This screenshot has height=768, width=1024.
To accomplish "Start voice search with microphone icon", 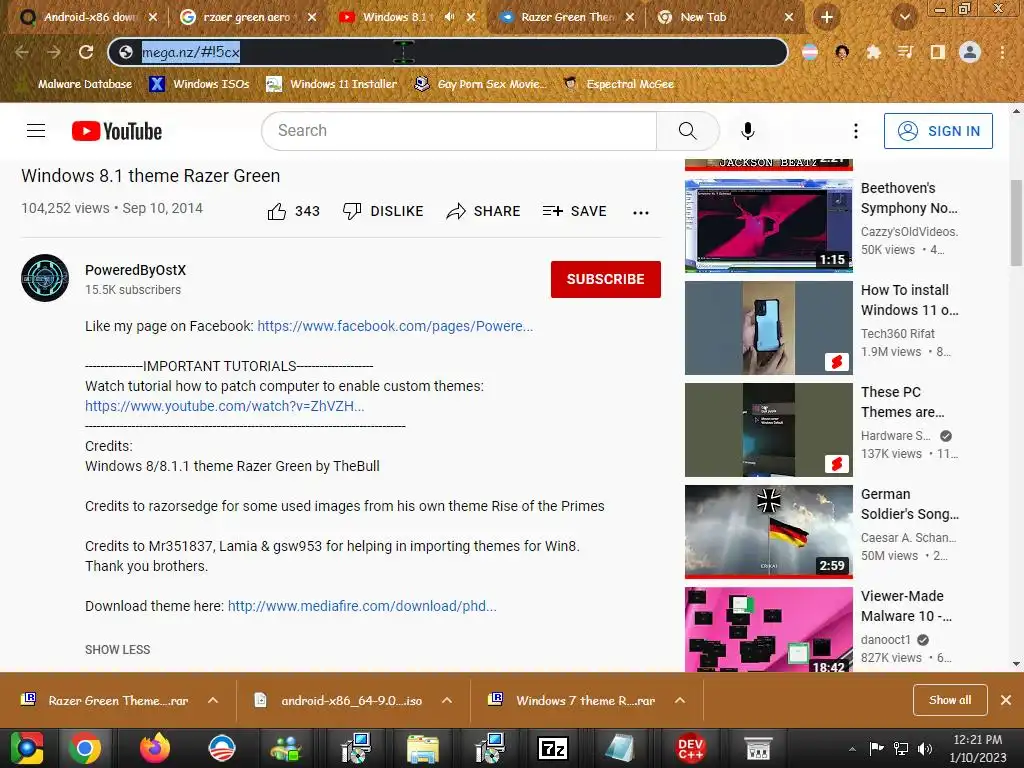I will 748,131.
